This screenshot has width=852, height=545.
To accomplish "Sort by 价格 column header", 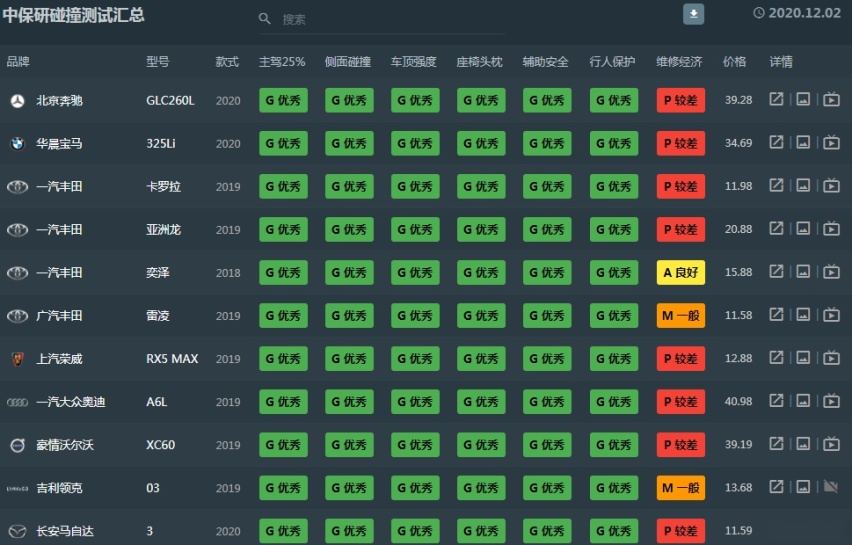I will coord(734,61).
